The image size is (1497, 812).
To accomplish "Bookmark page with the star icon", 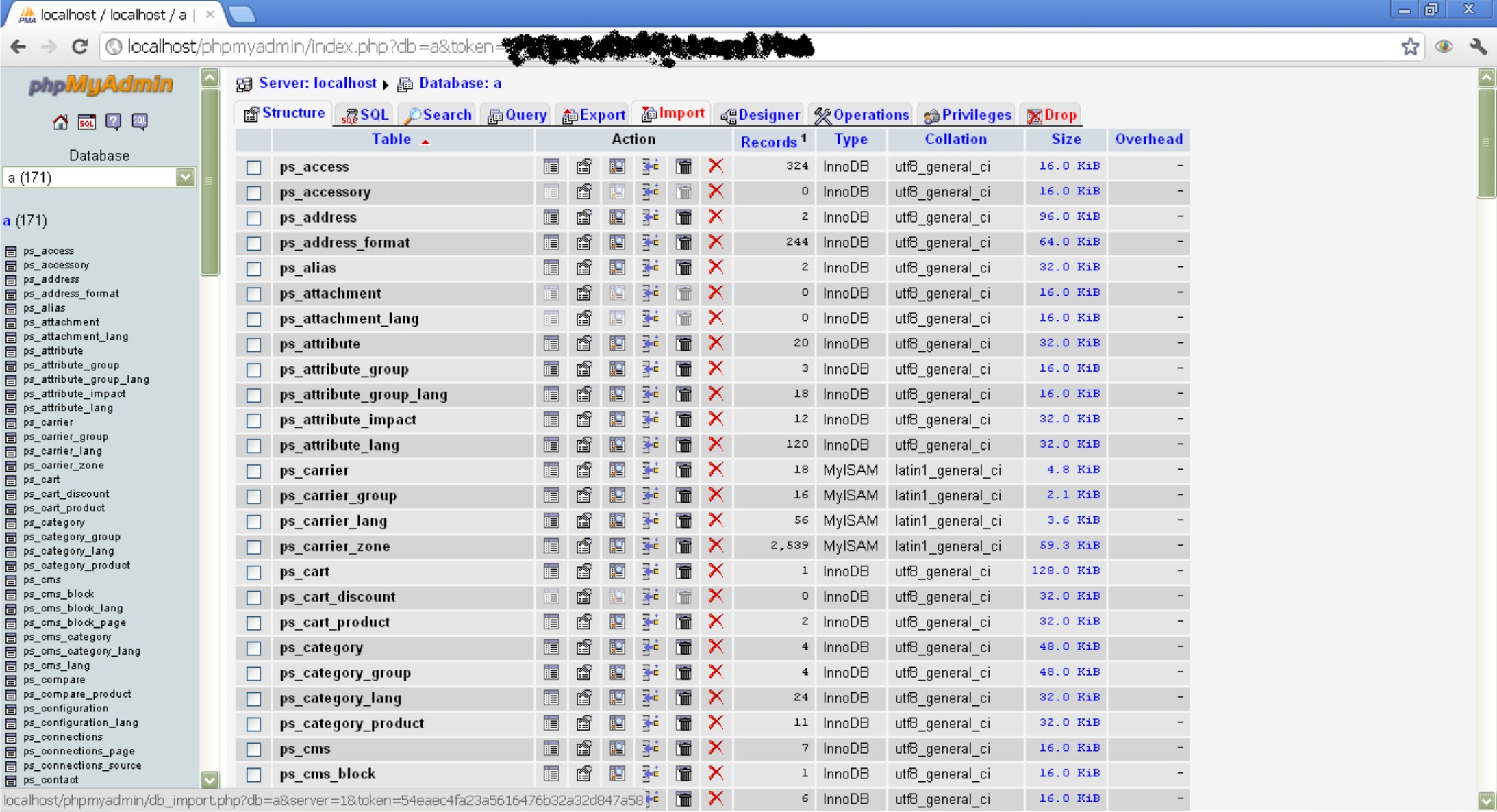I will [1409, 47].
